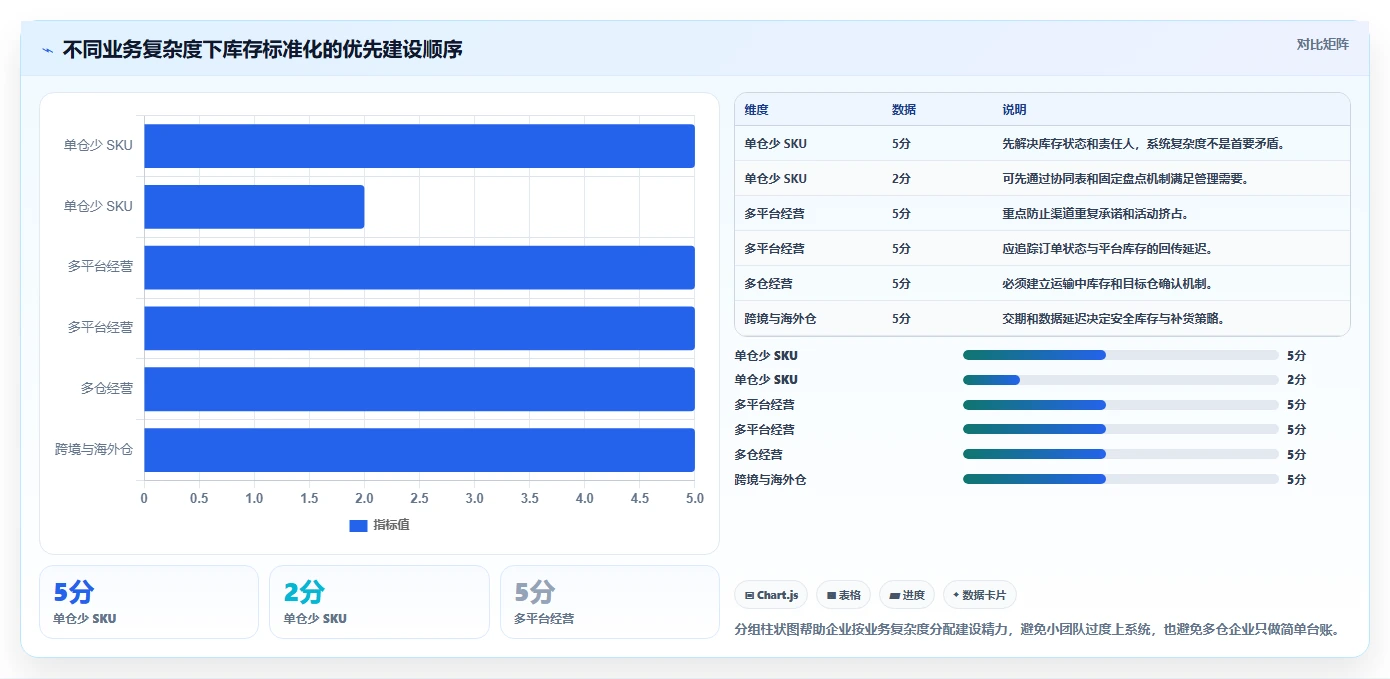Image resolution: width=1390 pixels, height=679 pixels.
Task: Click the 数据卡片 tag chip
Action: (x=980, y=595)
